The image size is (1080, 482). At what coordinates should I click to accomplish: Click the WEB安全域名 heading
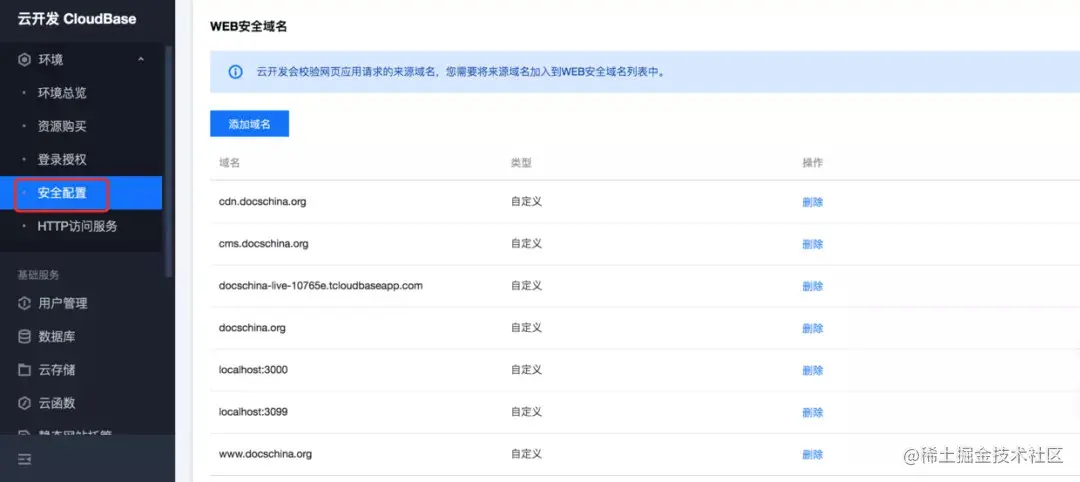pyautogui.click(x=248, y=27)
